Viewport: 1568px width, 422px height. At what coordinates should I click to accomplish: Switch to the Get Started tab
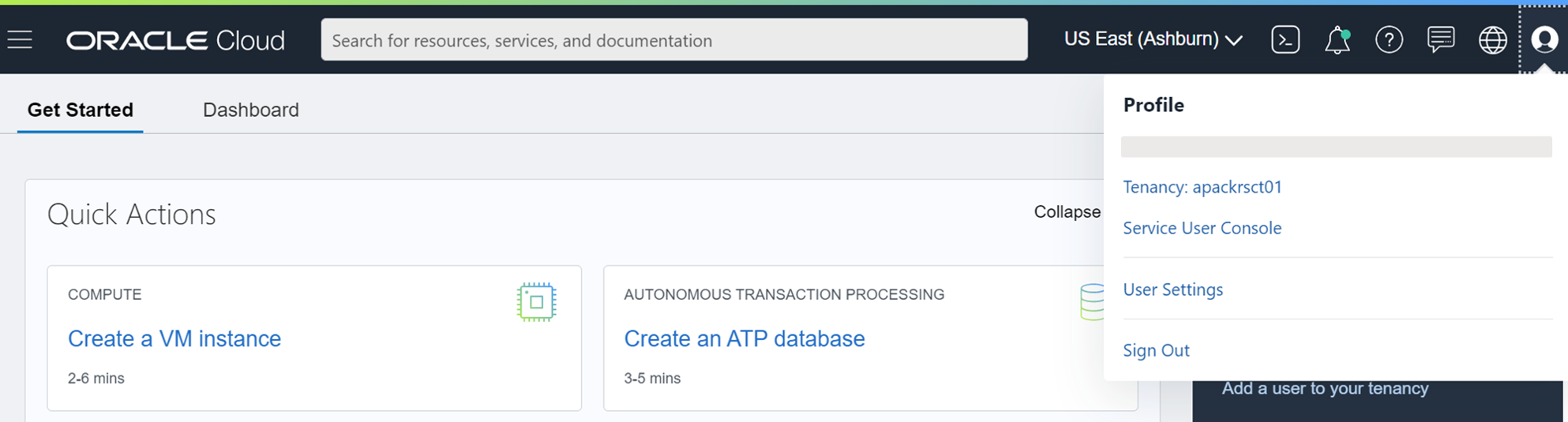pyautogui.click(x=81, y=110)
